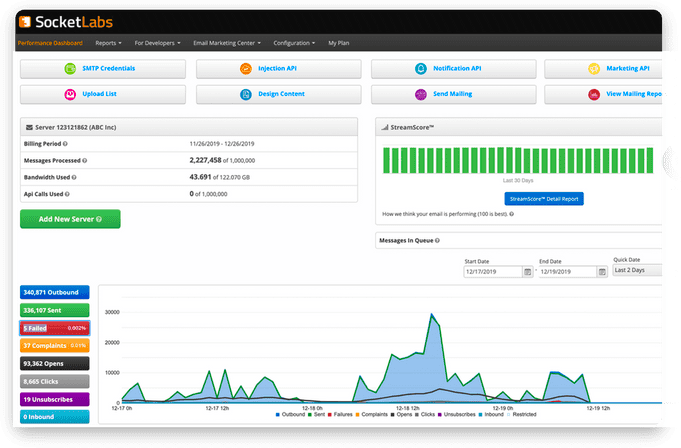This screenshot has height=448, width=681.
Task: Click the Marketing API yellow icon
Action: point(594,69)
